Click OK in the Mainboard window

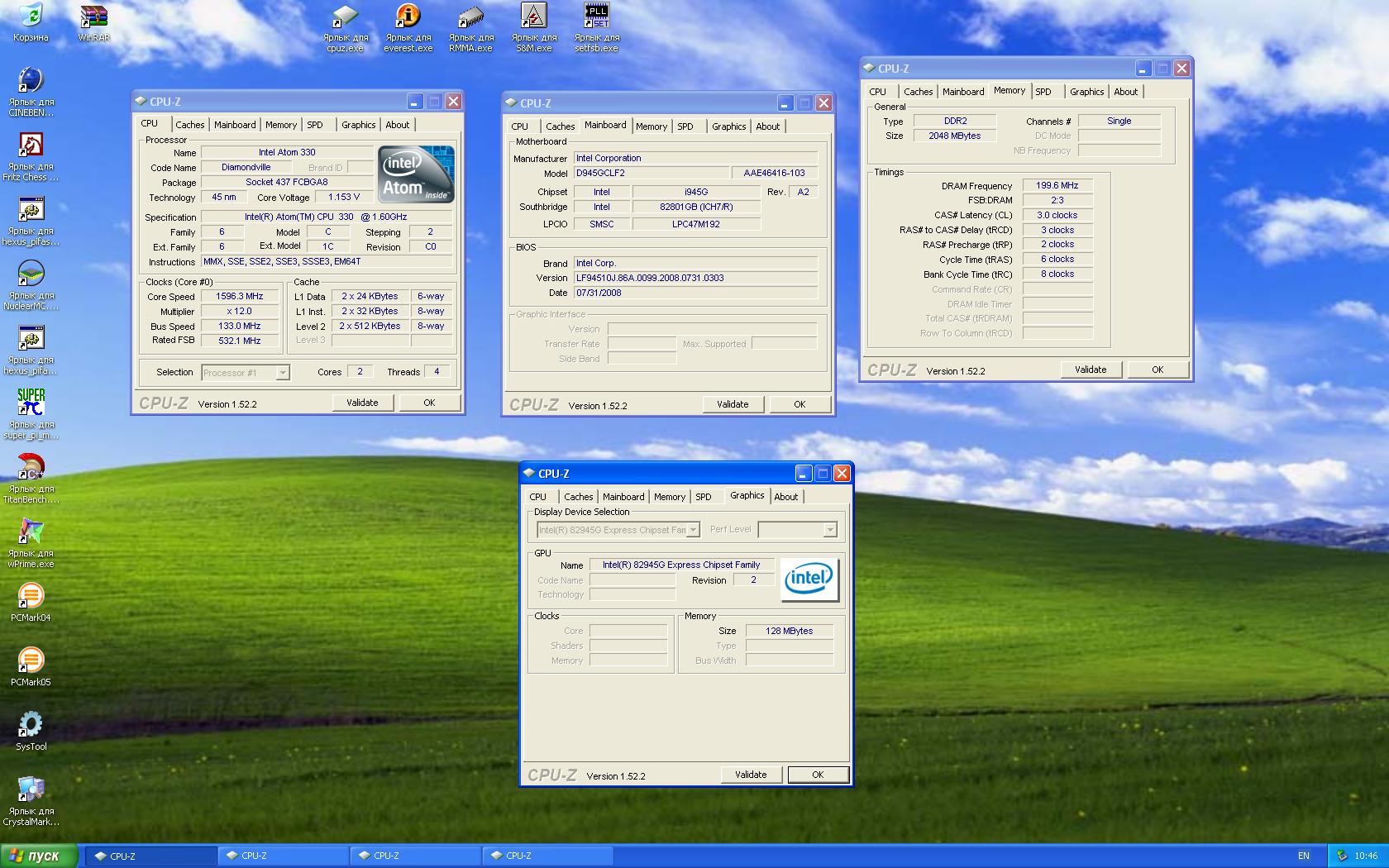[800, 404]
